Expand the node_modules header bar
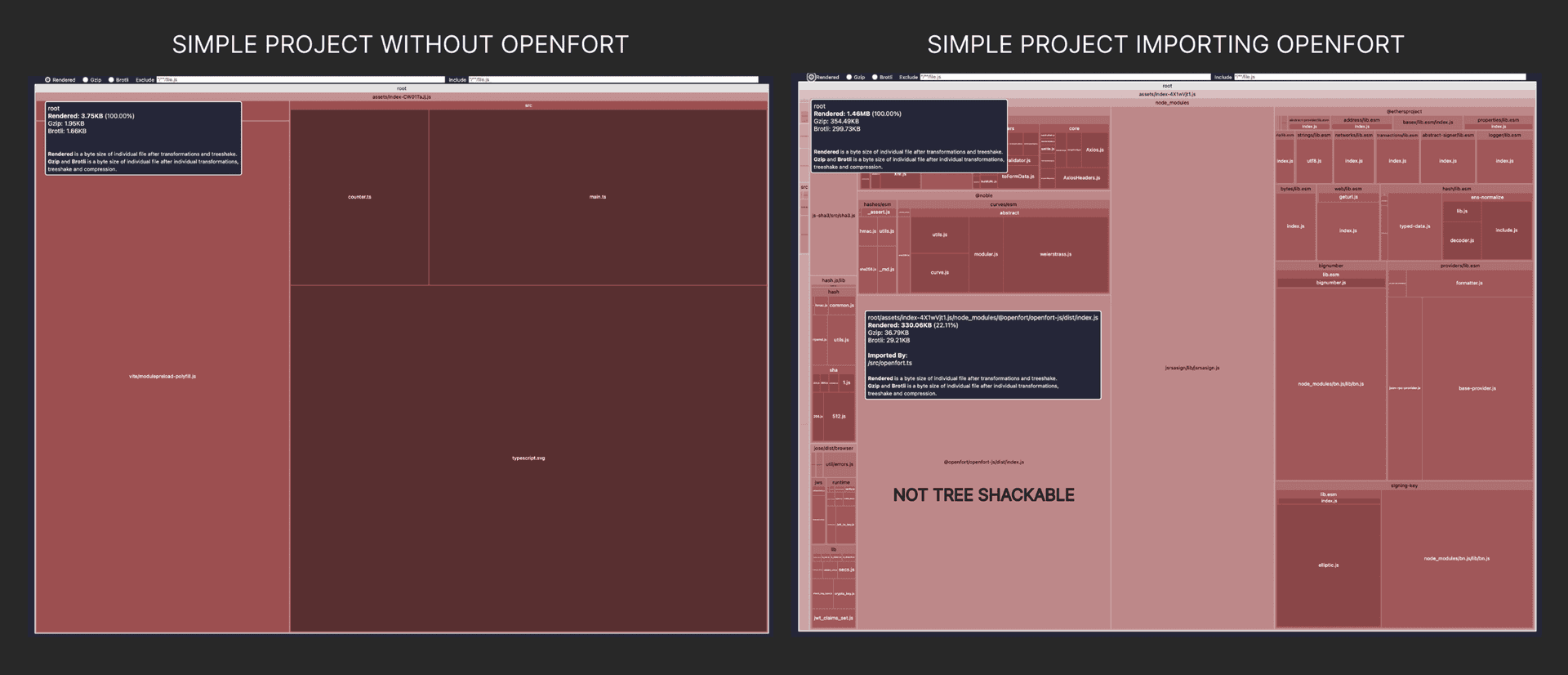 [1172, 103]
